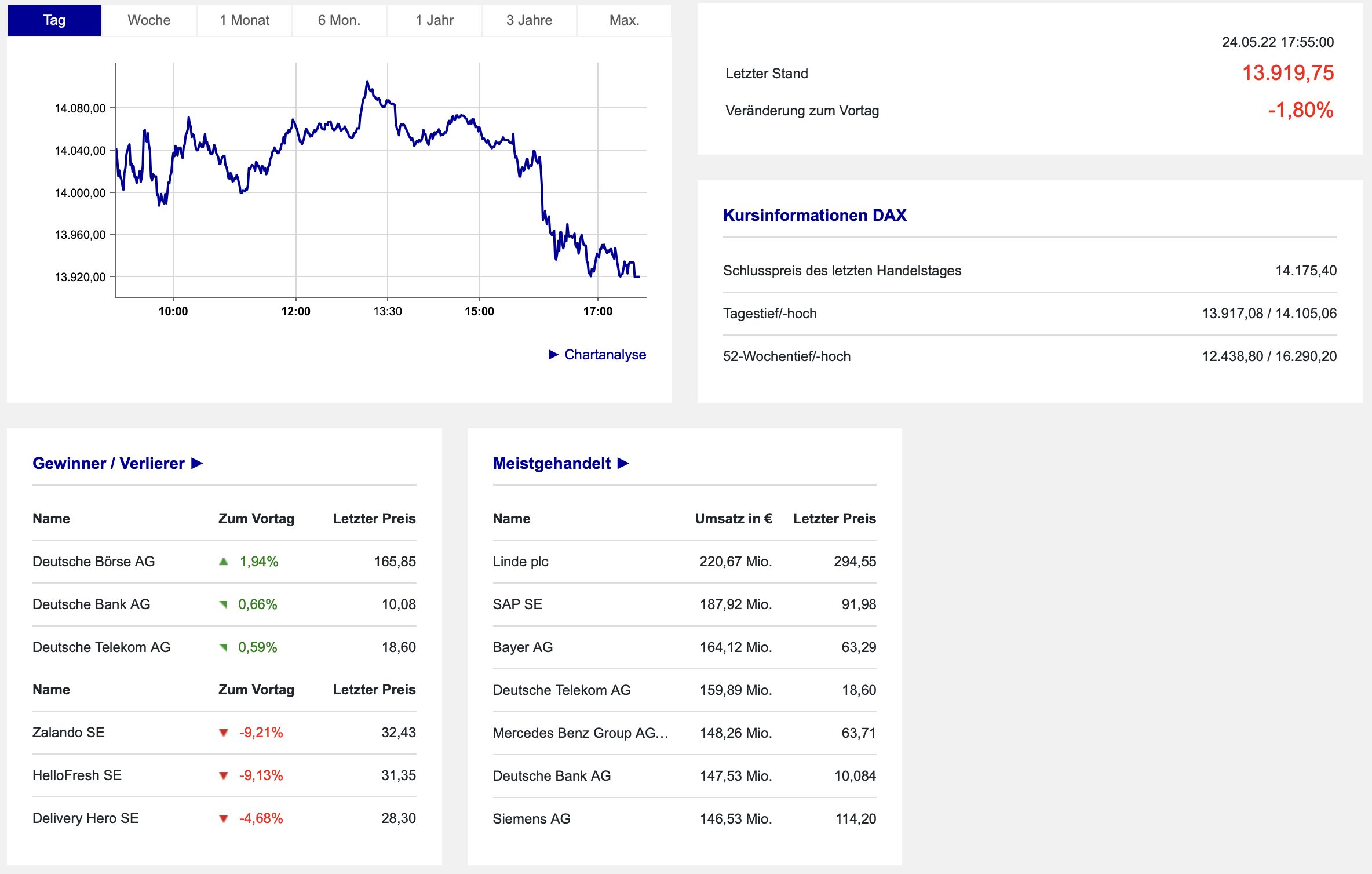Click the 1,94% change for Deutsche Börse
The image size is (1372, 874).
point(259,562)
